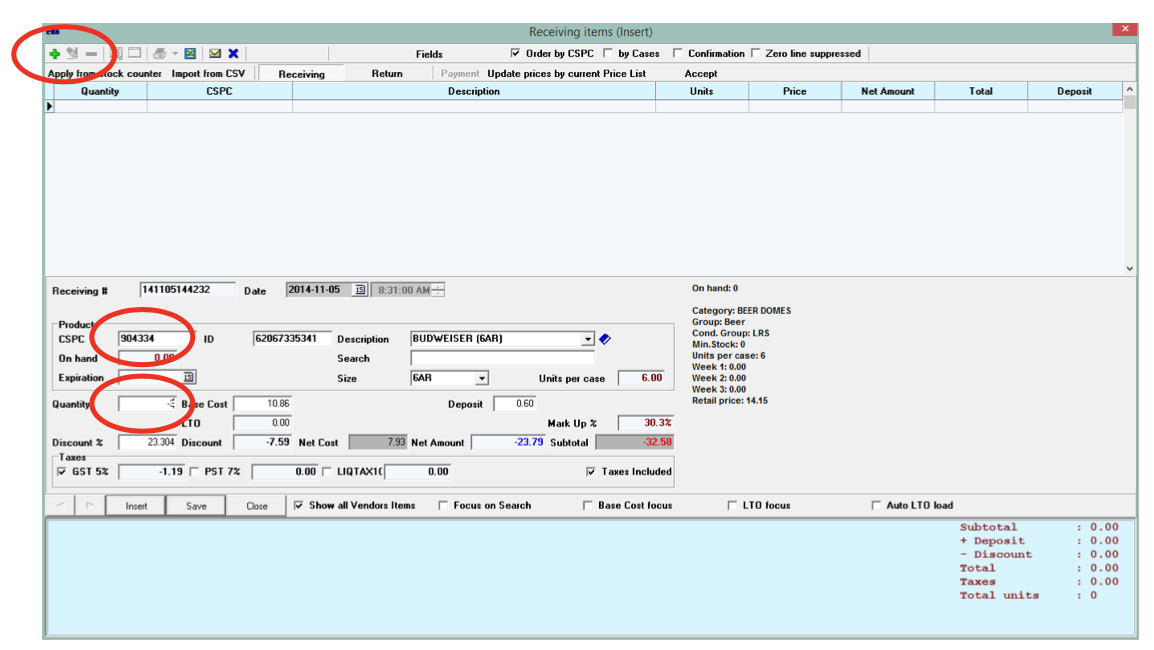Click the ID field with 62067335341
Image resolution: width=1154 pixels, height=650 pixels.
pos(291,339)
